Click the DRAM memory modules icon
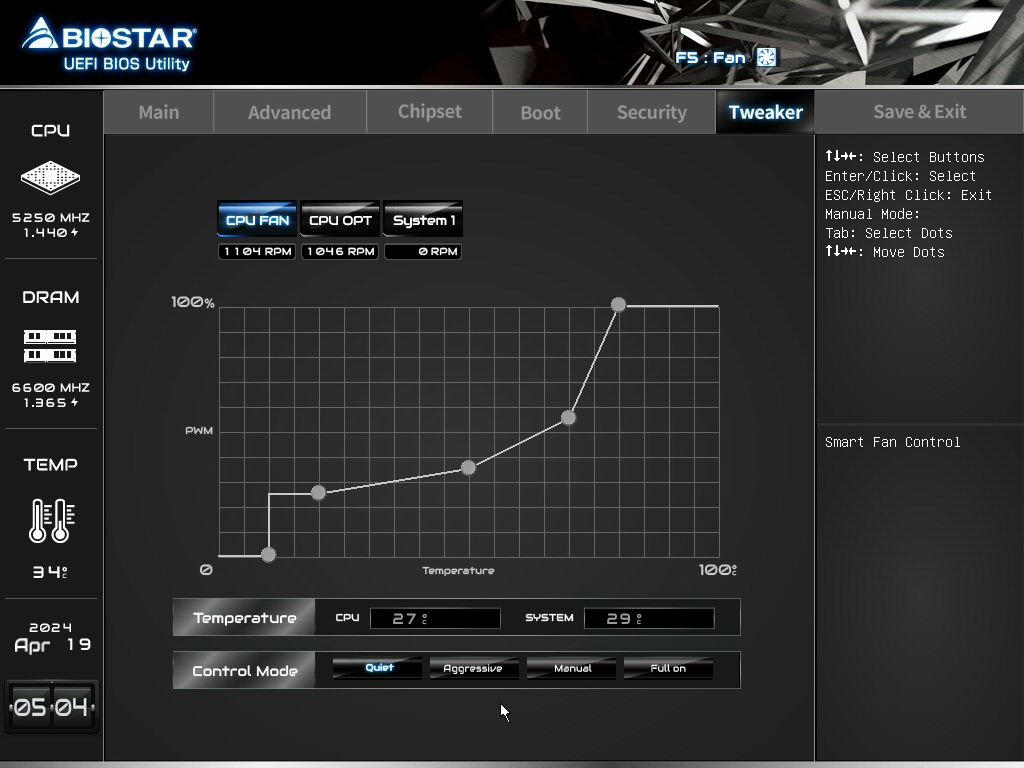This screenshot has height=768, width=1024. (x=50, y=346)
